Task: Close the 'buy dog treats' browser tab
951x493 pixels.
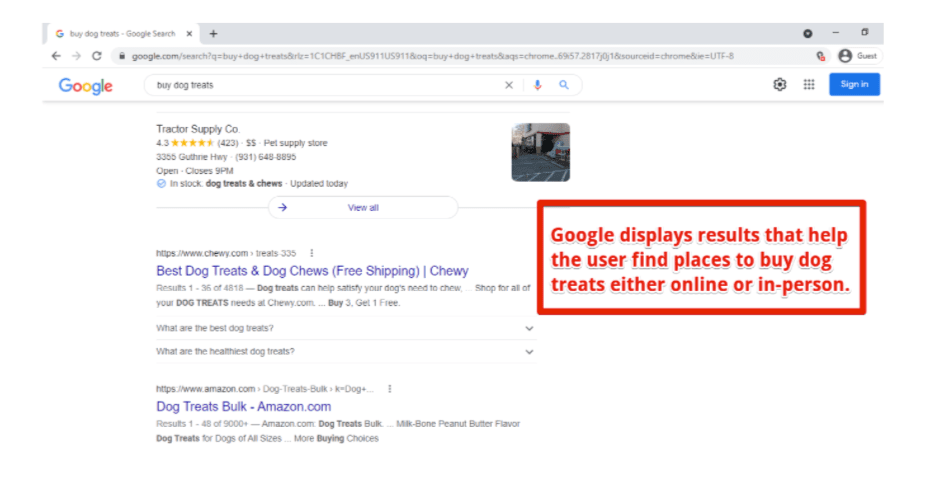Action: point(189,34)
